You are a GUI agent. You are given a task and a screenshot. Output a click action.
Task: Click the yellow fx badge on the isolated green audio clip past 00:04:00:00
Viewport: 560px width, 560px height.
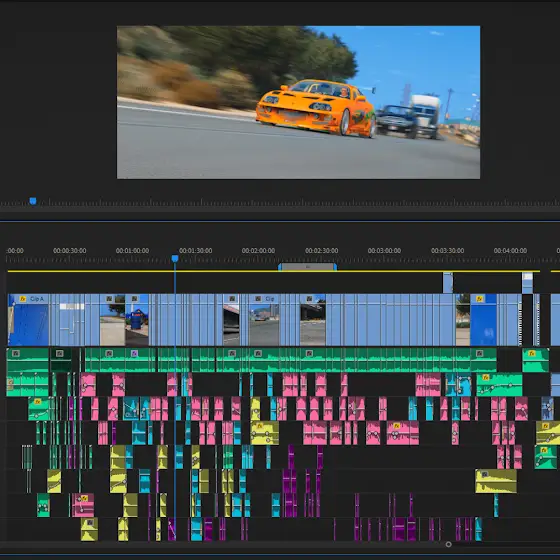click(x=531, y=353)
